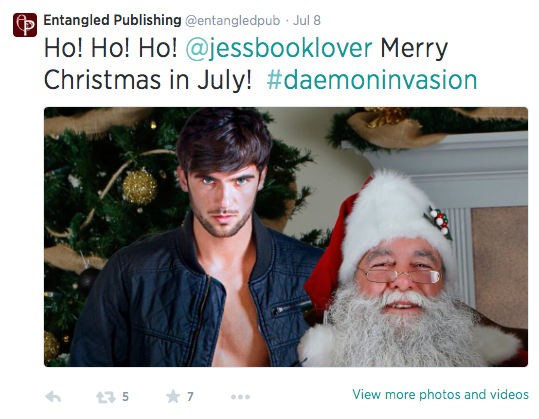Click the Entangled Publishing avatar logo
This screenshot has height=419, width=539.
[x=25, y=25]
